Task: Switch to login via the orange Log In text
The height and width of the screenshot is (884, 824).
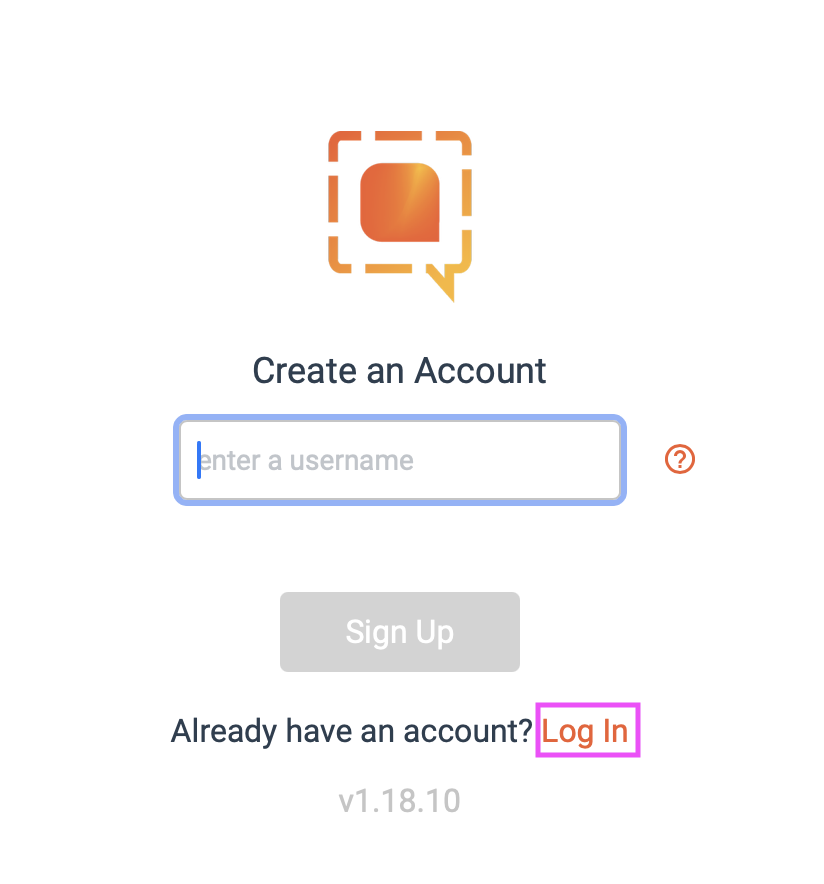Action: [586, 732]
